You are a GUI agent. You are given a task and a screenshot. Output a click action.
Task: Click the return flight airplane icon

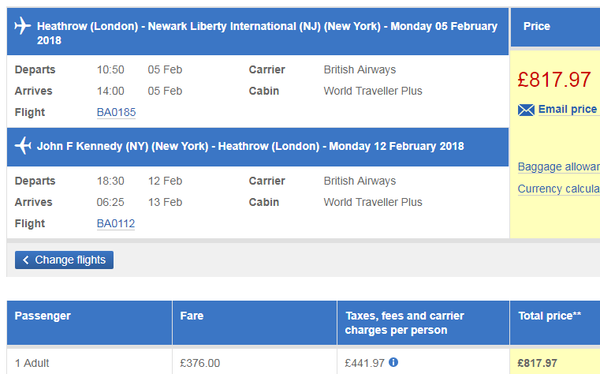coord(23,146)
